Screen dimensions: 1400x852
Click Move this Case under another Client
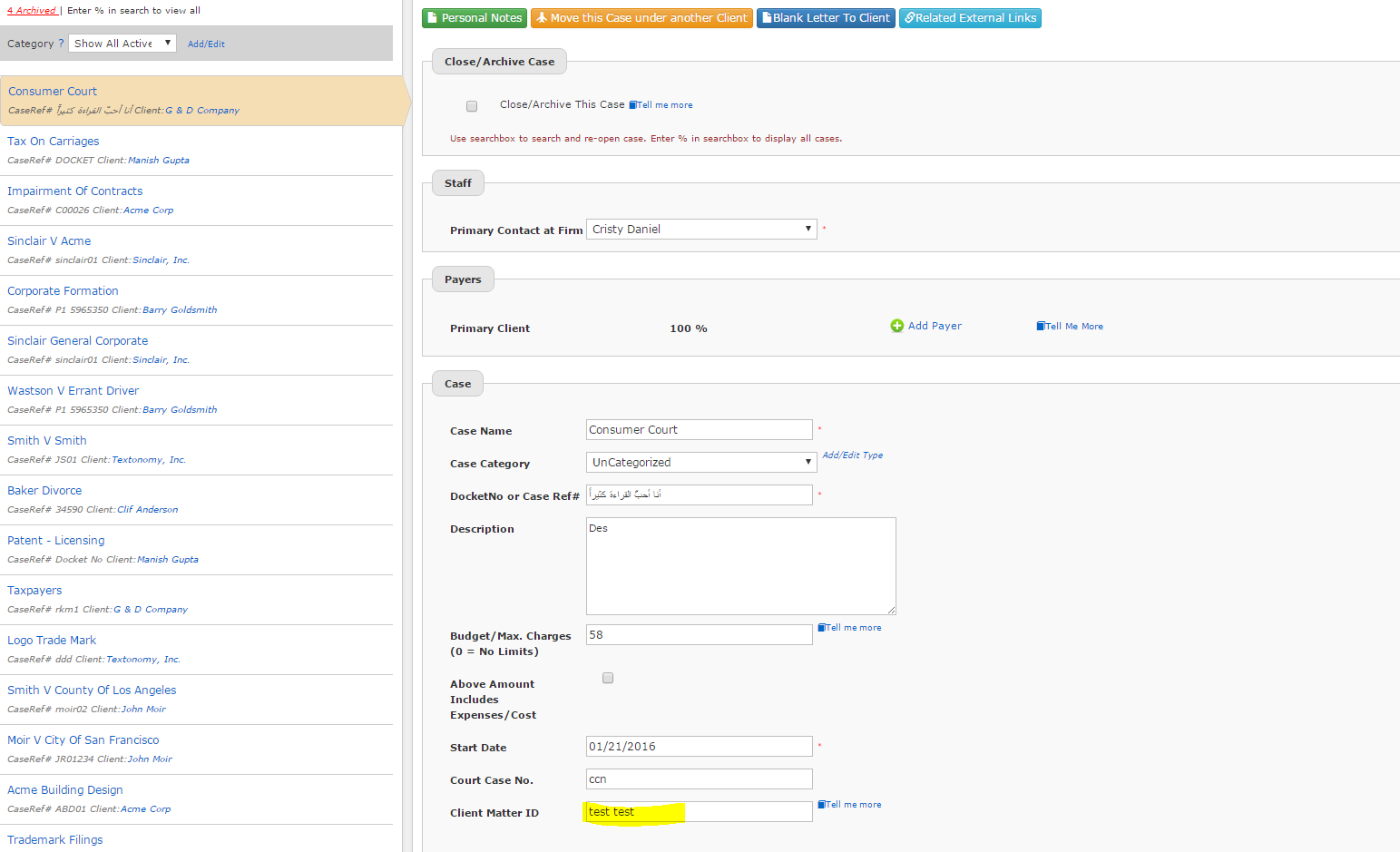point(641,18)
